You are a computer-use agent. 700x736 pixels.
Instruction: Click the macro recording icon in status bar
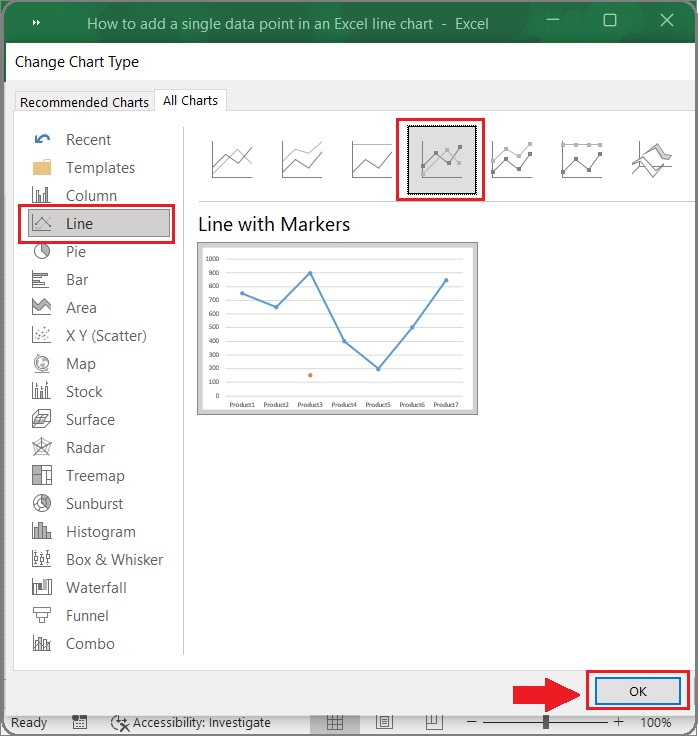click(x=79, y=722)
